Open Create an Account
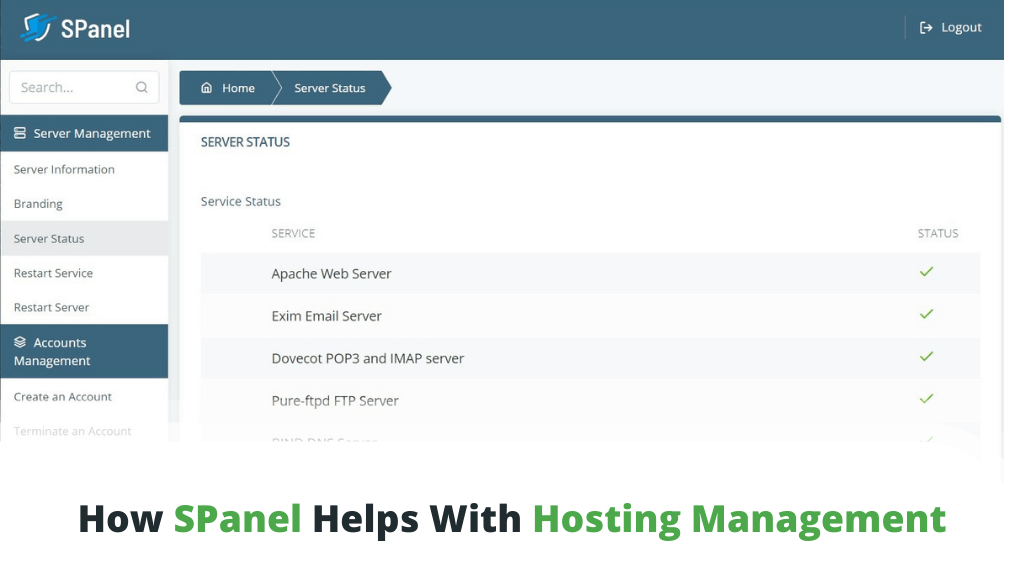The width and height of the screenshot is (1024, 576). click(x=62, y=397)
